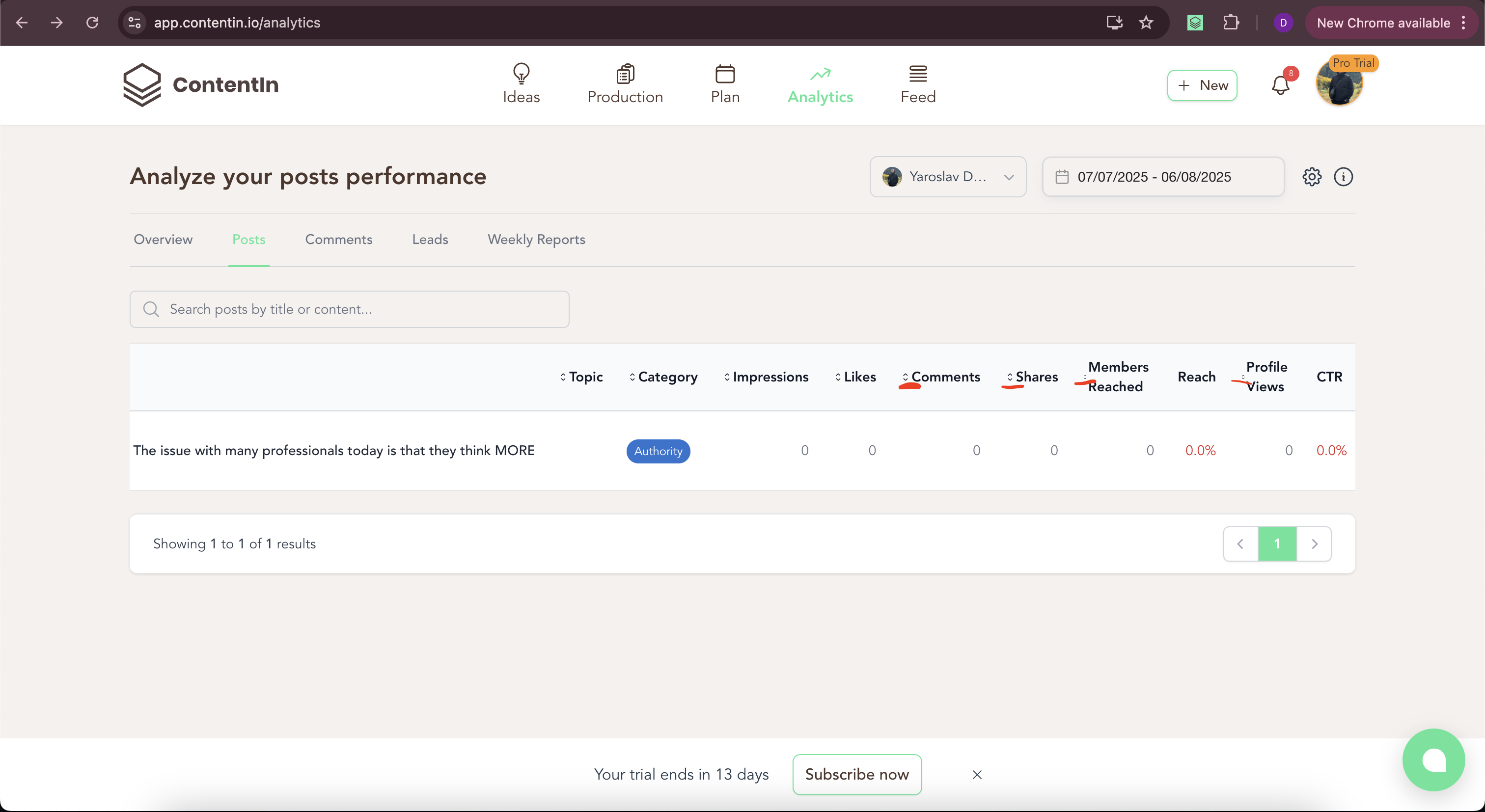Install app icon in address bar
The height and width of the screenshot is (812, 1485).
(x=1114, y=23)
